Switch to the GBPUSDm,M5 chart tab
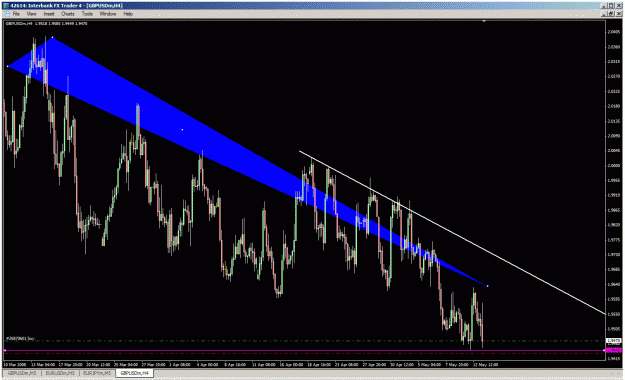Image resolution: width=625 pixels, height=380 pixels. (x=22, y=373)
